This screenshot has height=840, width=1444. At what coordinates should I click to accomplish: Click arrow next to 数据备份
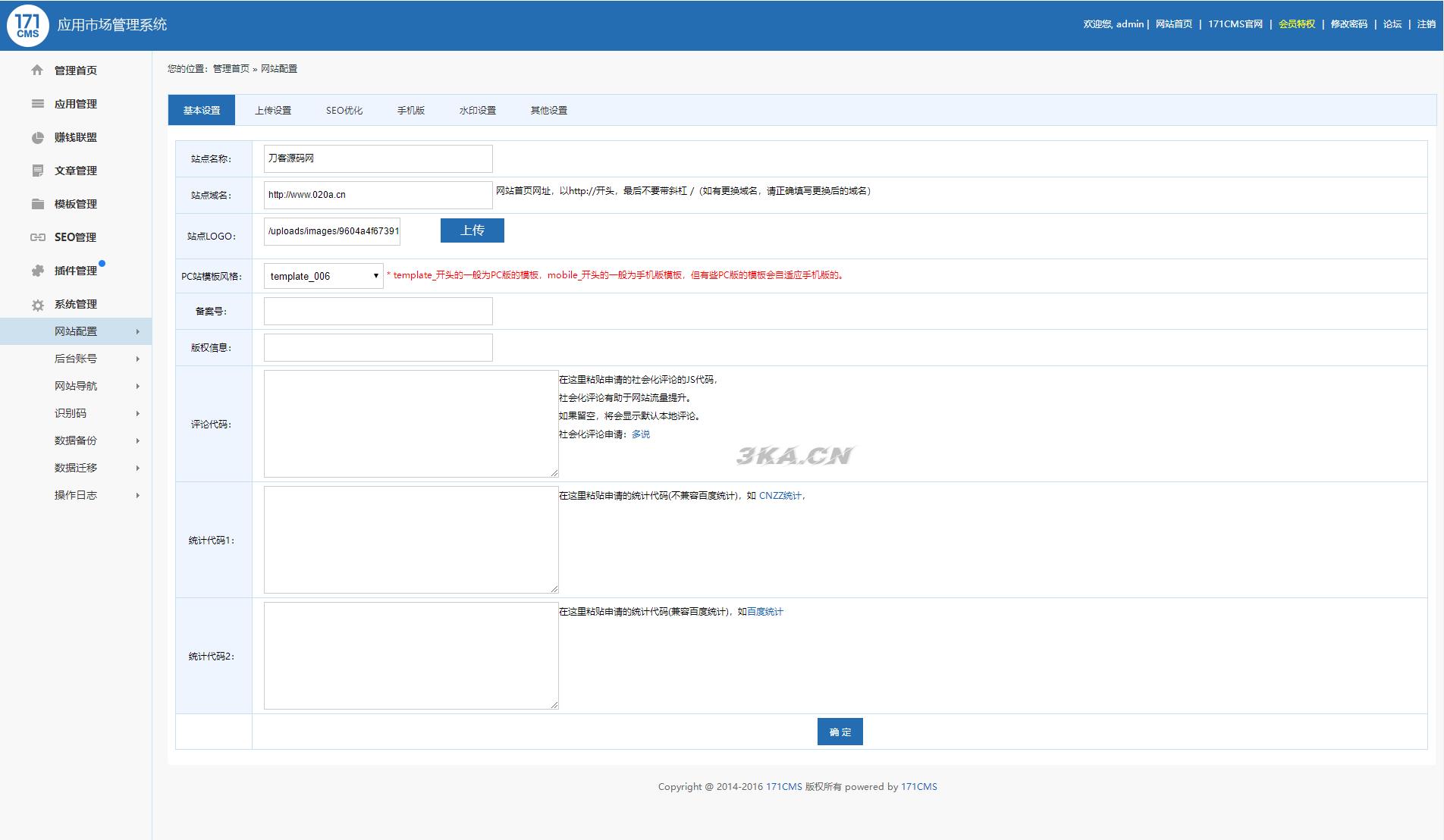tap(137, 440)
